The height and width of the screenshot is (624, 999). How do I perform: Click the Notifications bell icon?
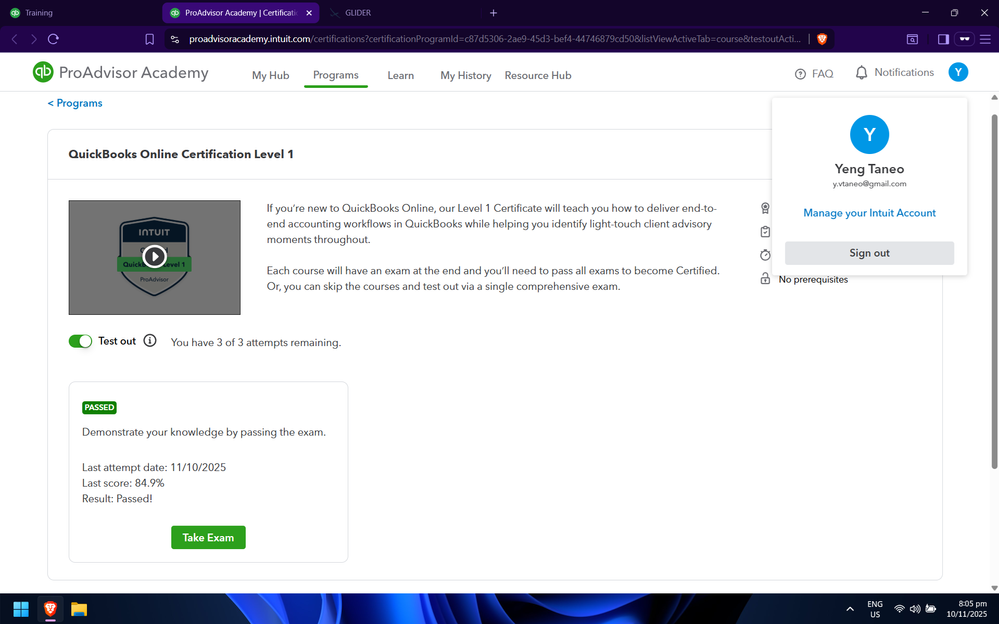pyautogui.click(x=861, y=73)
